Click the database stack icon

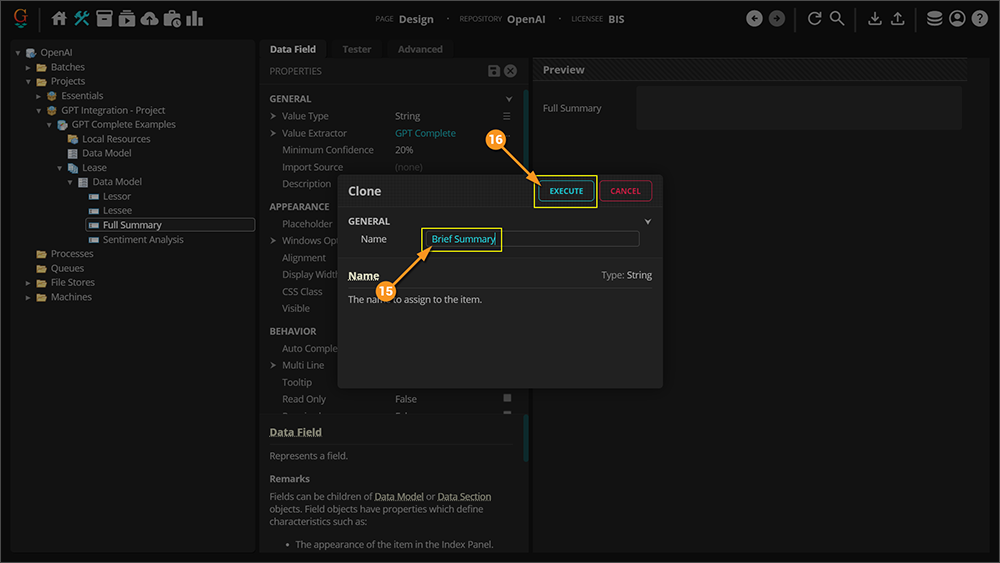934,18
